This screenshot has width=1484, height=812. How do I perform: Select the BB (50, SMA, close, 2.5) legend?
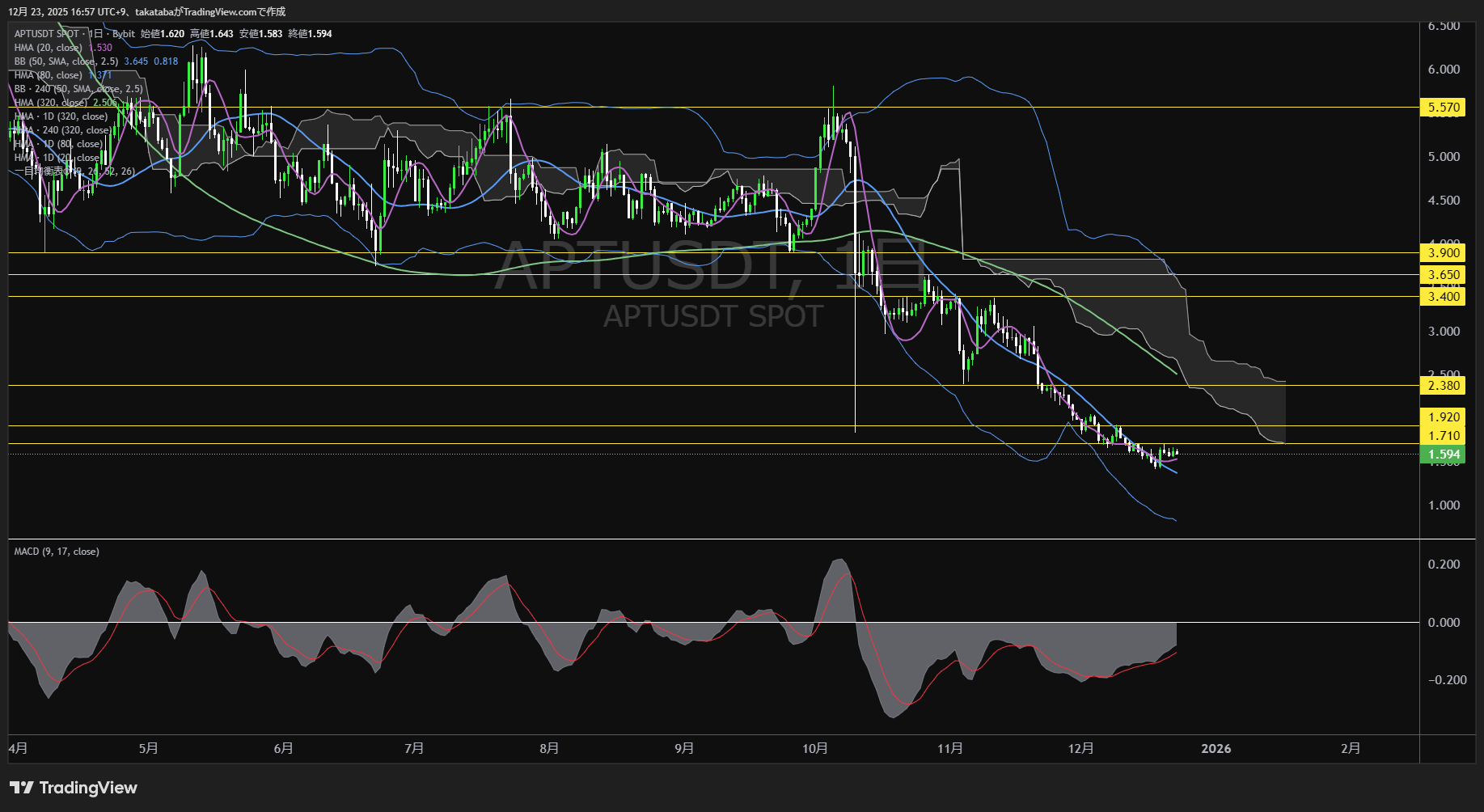(66, 61)
